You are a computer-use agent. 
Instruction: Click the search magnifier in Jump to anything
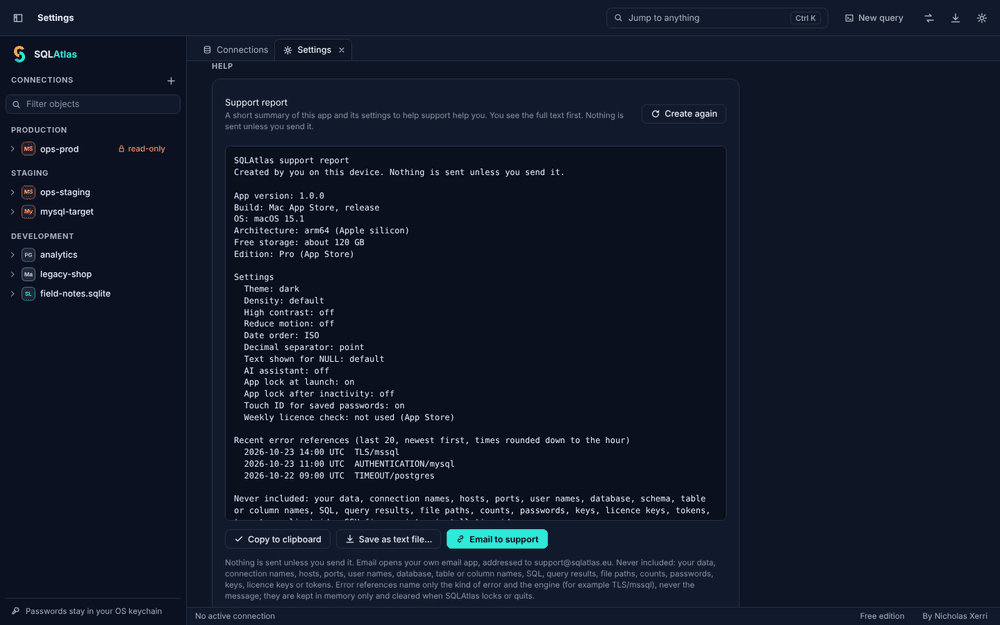[x=618, y=18]
